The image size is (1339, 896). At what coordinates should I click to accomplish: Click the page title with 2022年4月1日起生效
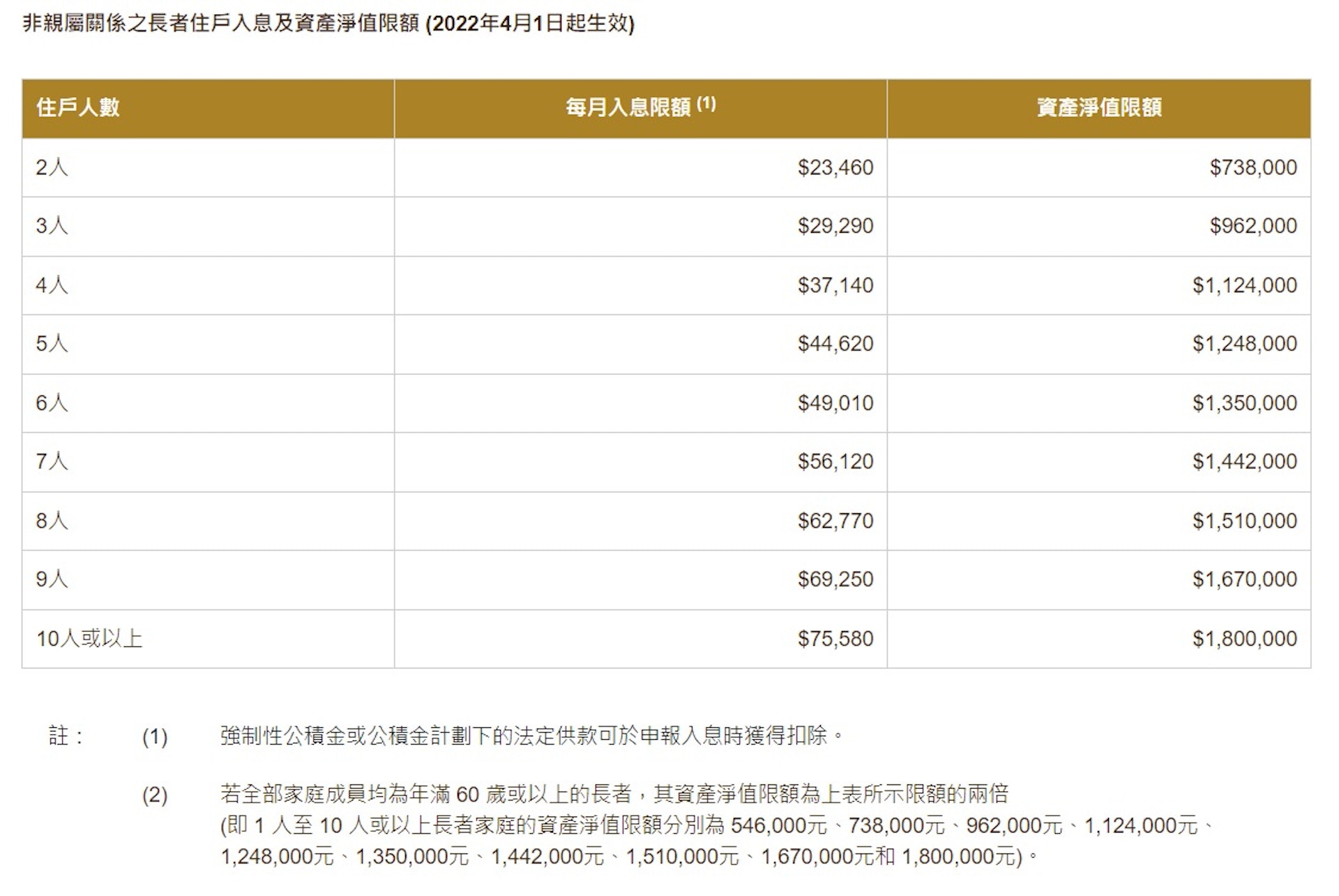(328, 24)
